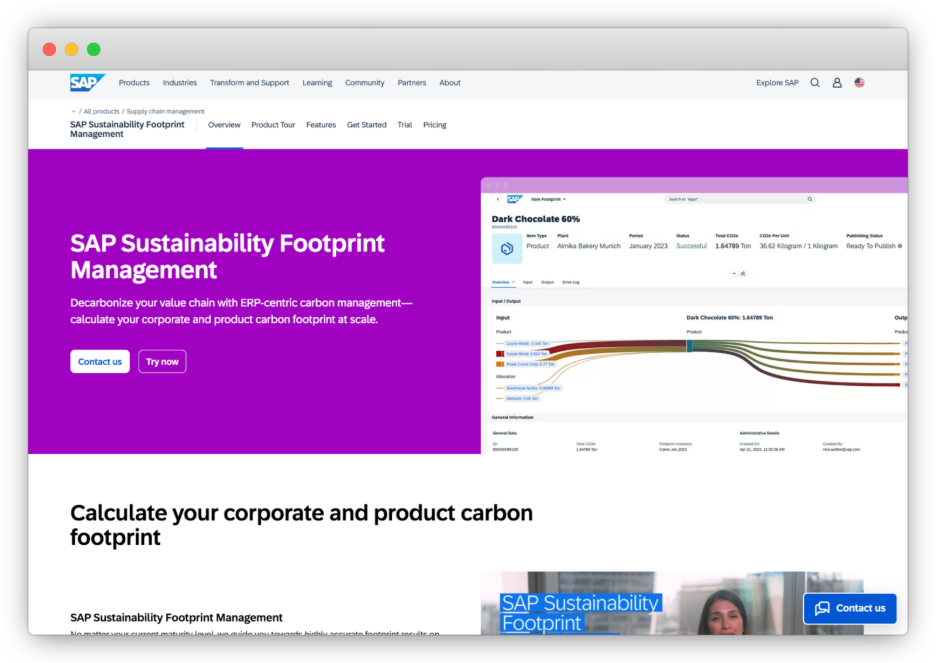
Task: Open the Community menu
Action: pos(365,83)
